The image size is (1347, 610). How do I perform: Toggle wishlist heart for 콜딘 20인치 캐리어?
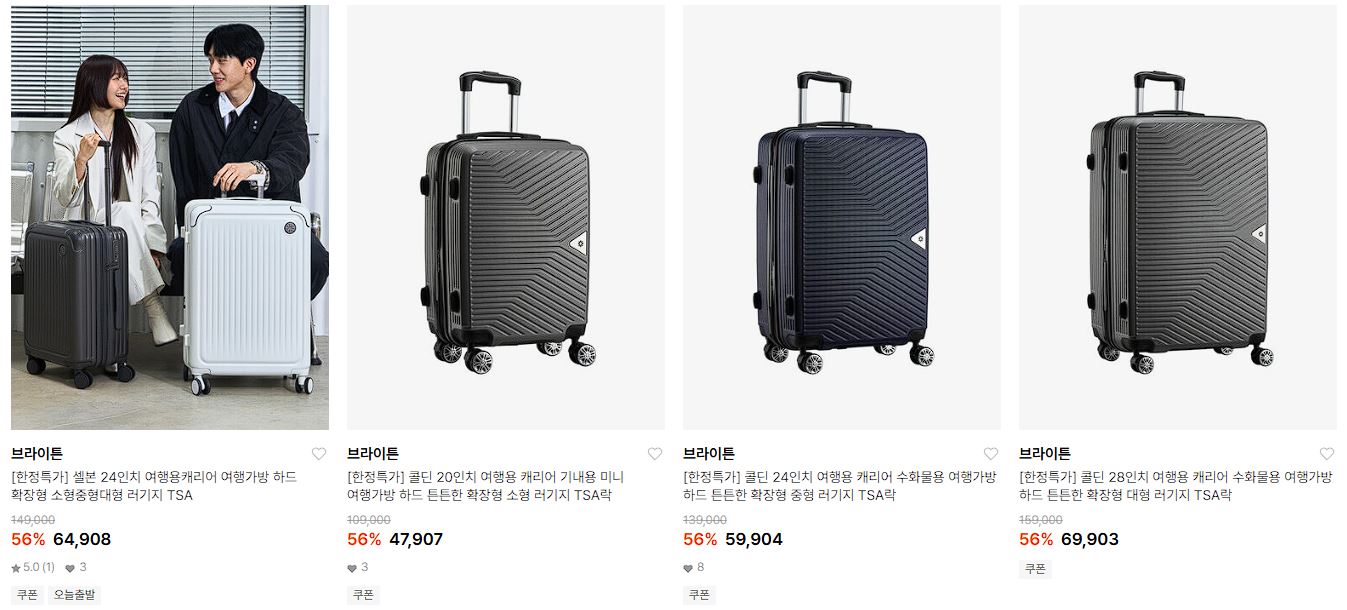click(x=655, y=454)
